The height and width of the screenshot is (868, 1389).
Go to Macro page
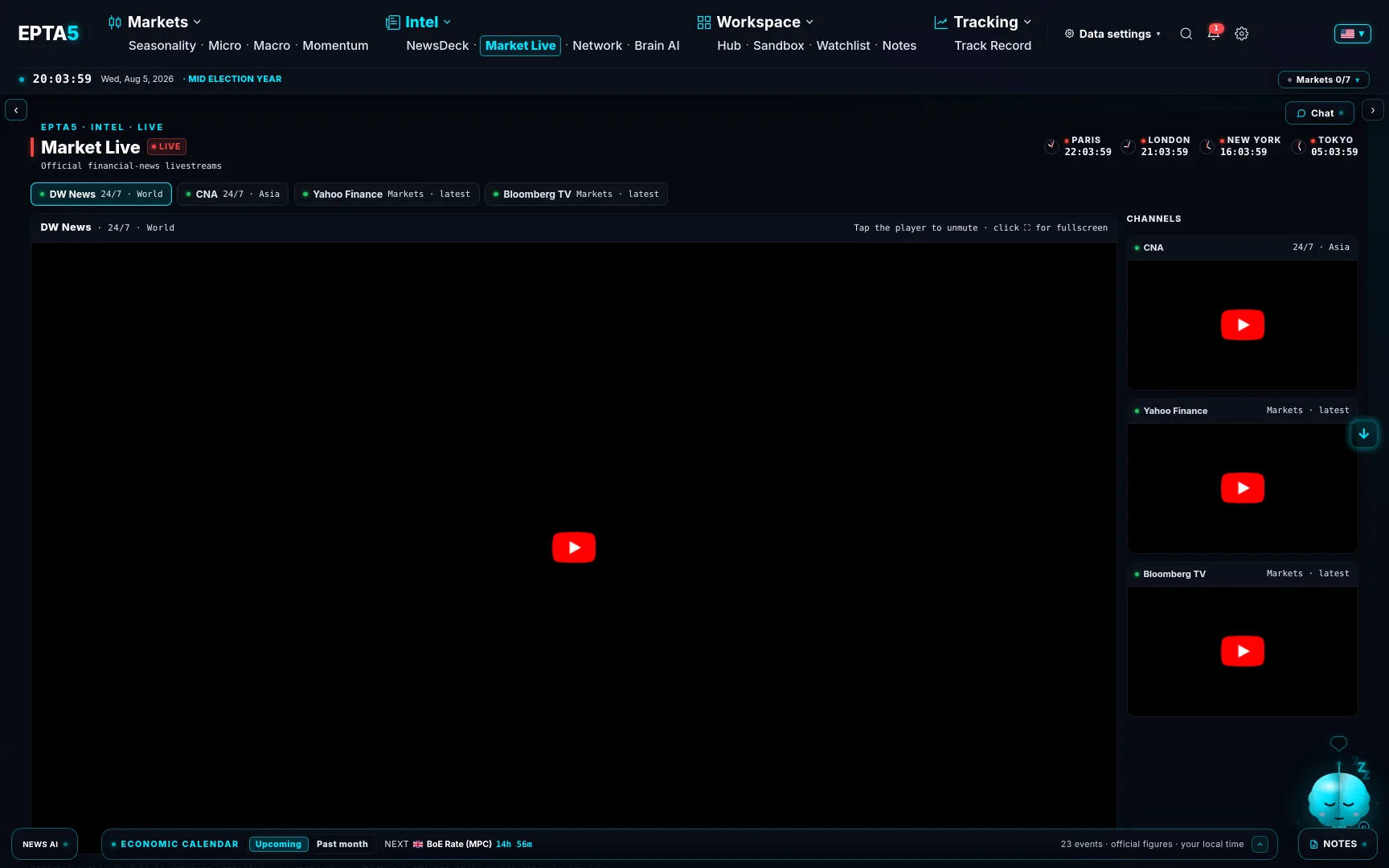(x=272, y=46)
